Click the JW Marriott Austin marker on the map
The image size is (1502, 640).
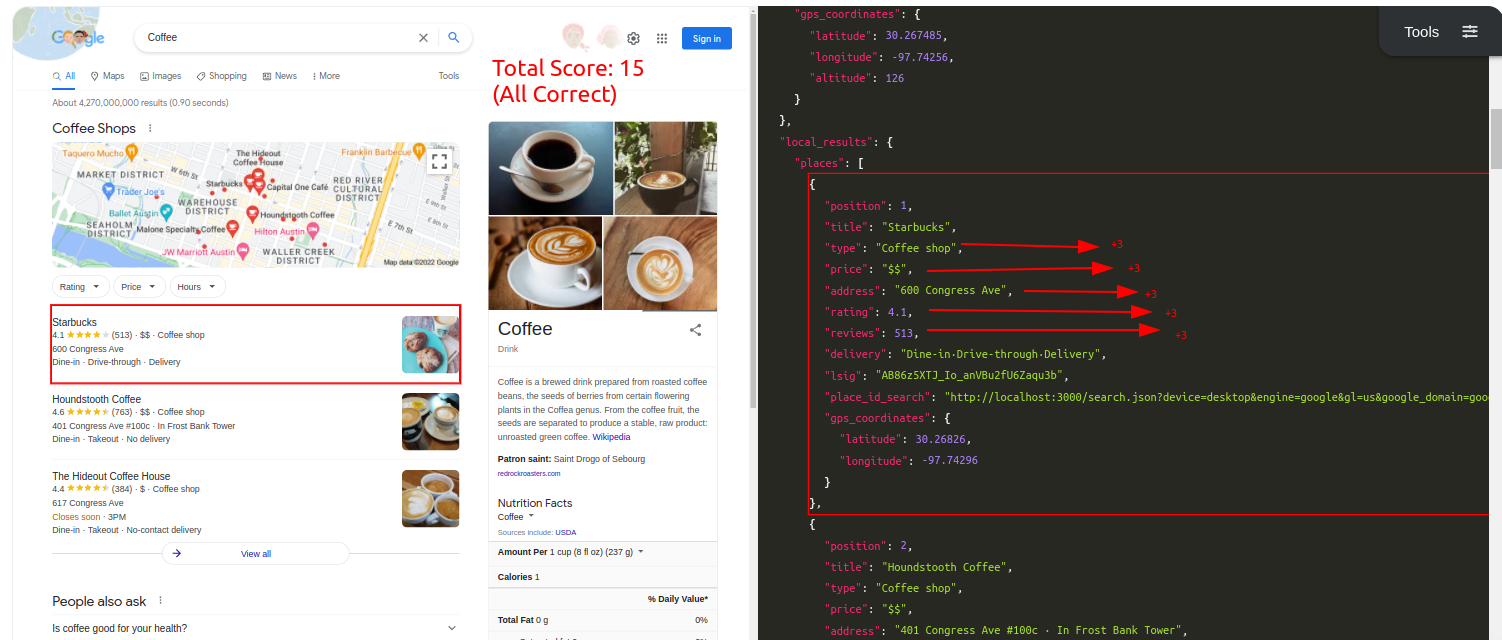[x=244, y=251]
